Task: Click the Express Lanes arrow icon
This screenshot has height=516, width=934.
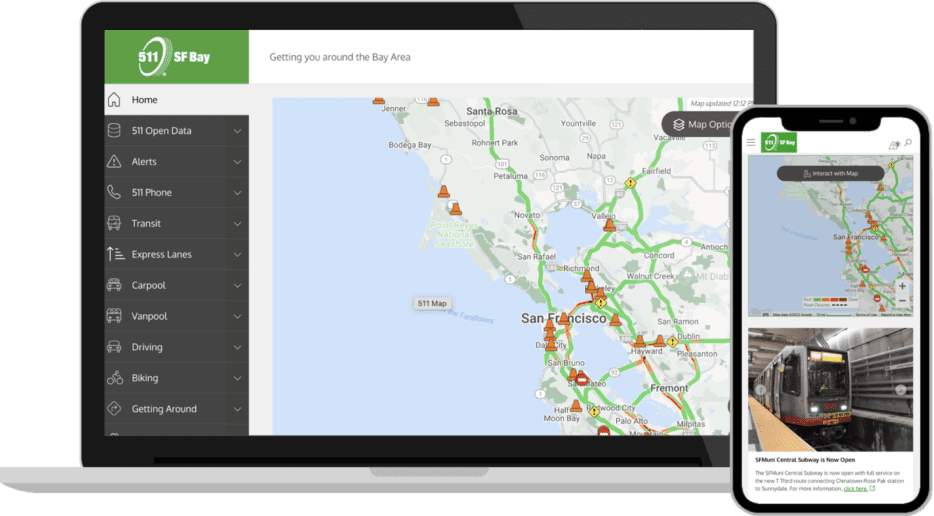Action: 115,254
